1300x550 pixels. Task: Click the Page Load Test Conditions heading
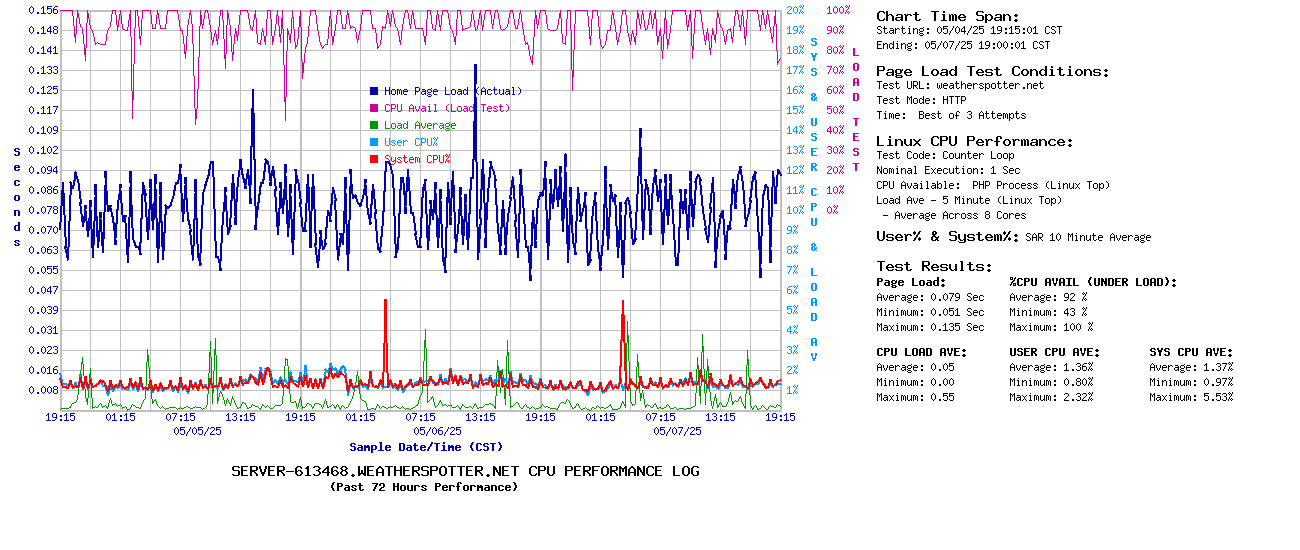pos(992,71)
